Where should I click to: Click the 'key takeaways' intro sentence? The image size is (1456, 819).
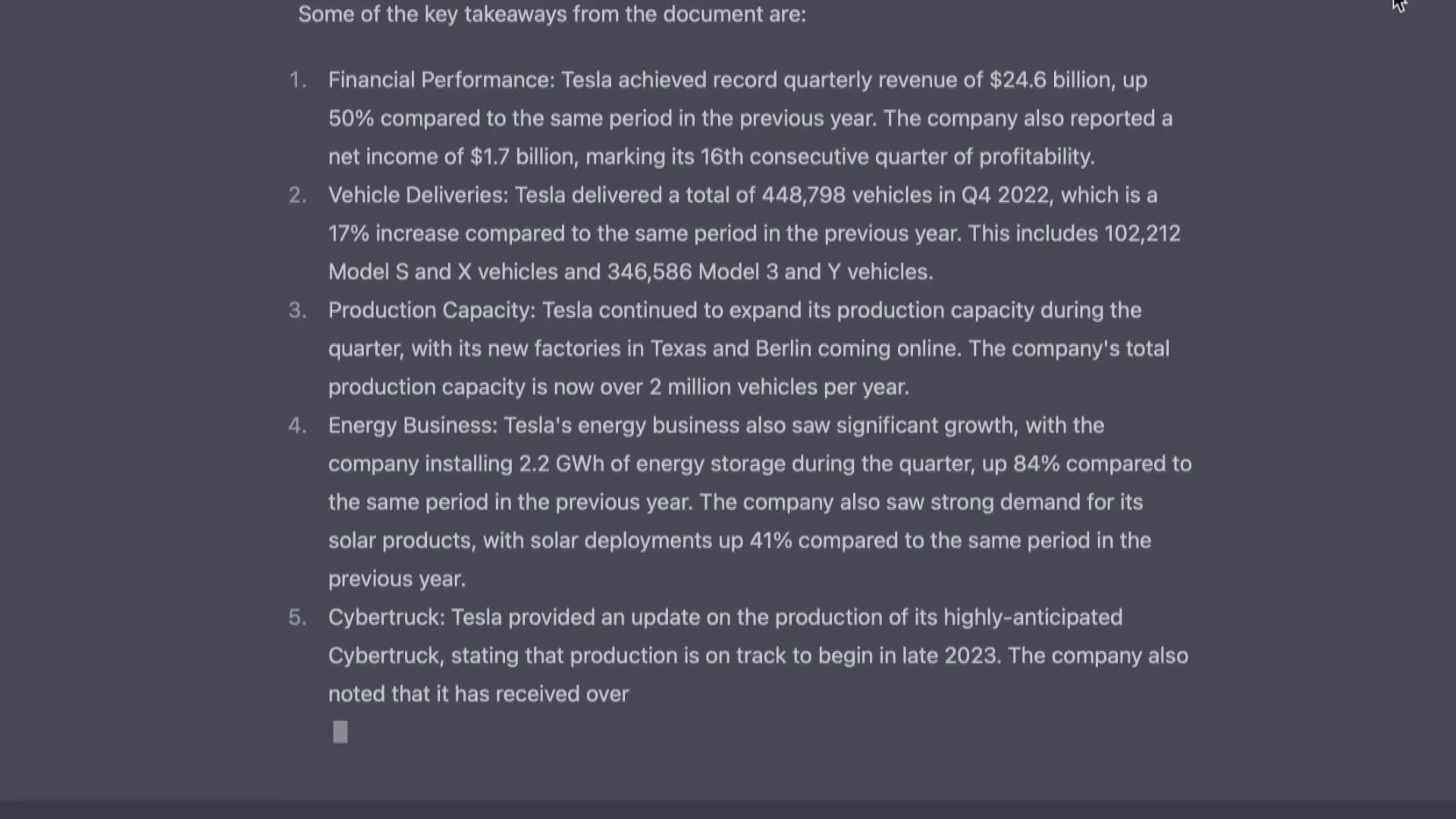551,14
